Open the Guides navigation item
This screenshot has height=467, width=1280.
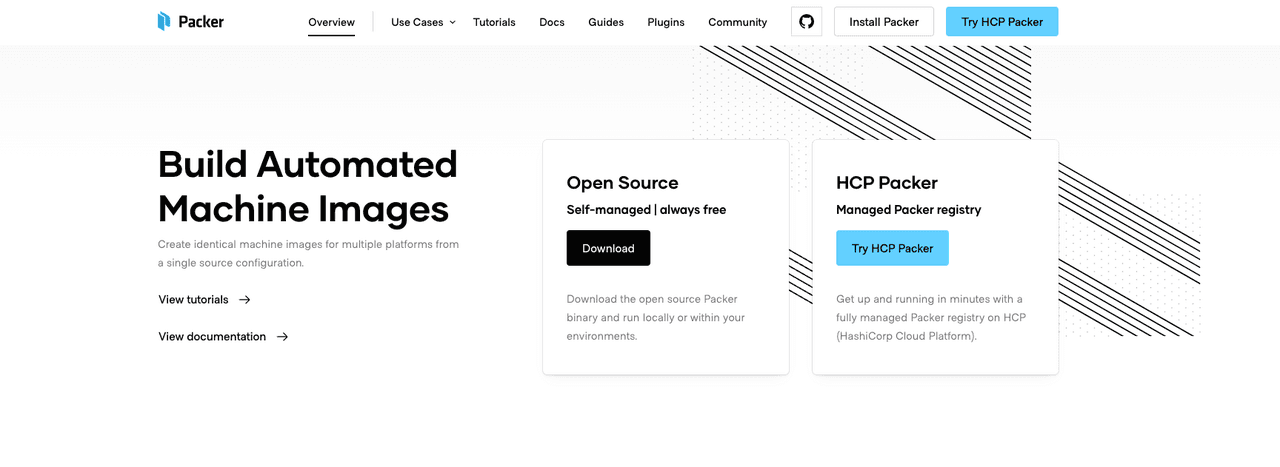coord(606,22)
